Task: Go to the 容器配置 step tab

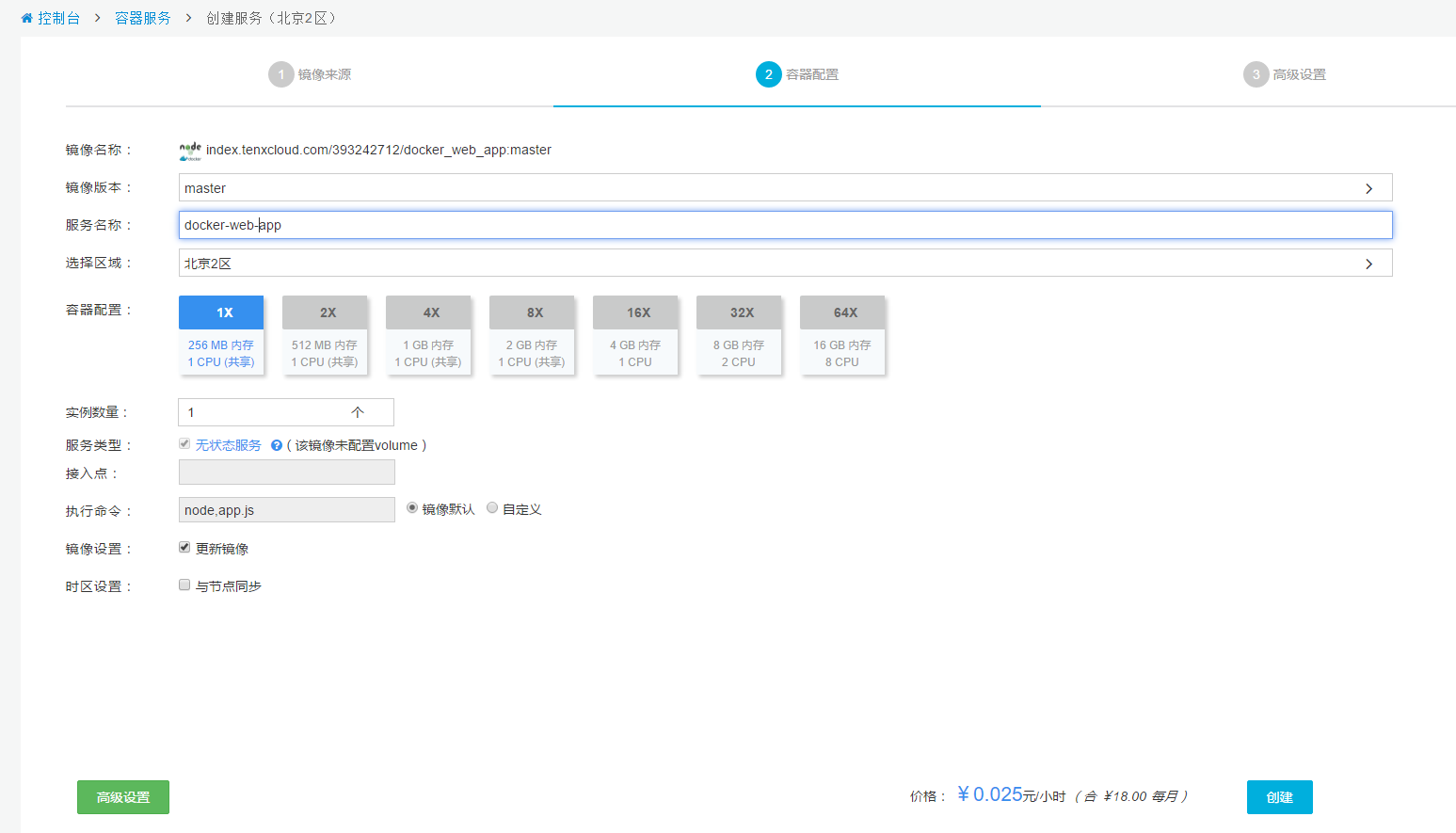Action: 797,74
